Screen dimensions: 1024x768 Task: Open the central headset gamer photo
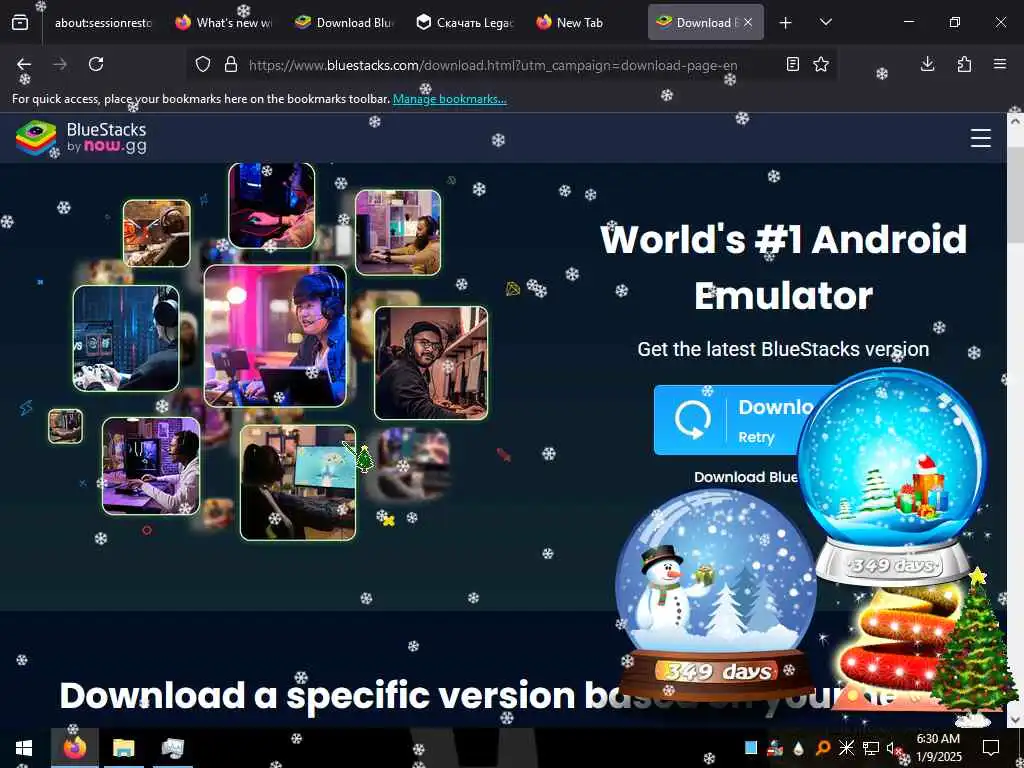[x=275, y=336]
